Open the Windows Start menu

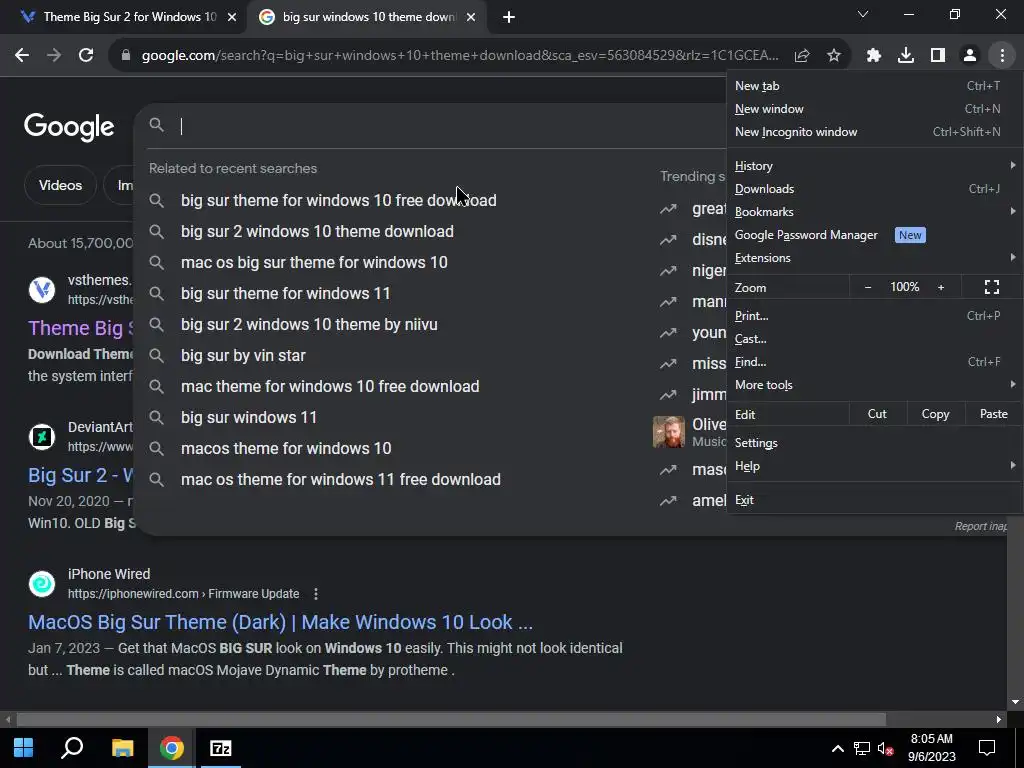[24, 748]
